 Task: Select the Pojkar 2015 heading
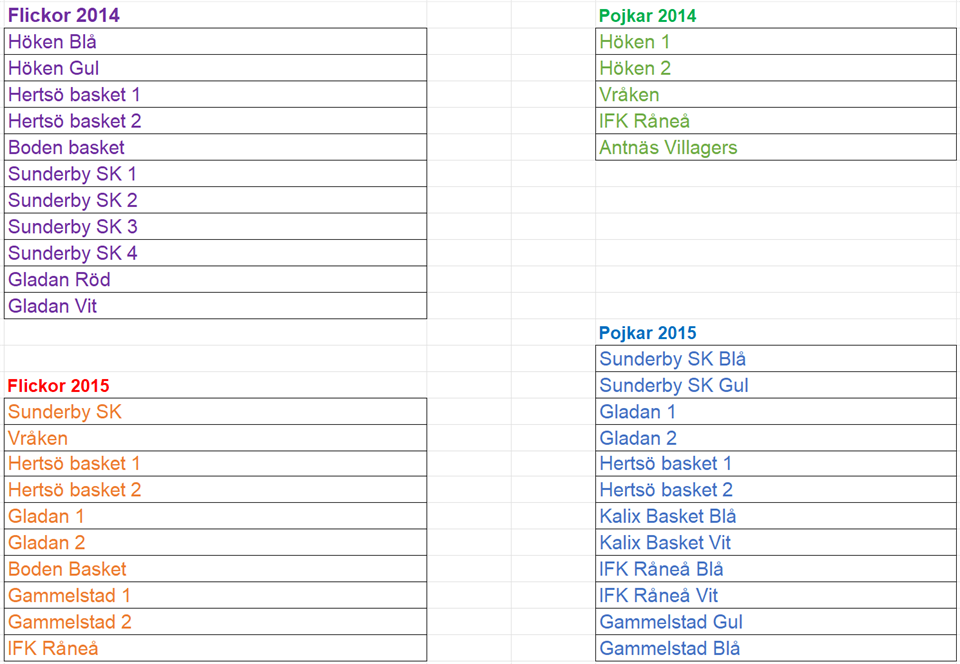coord(648,333)
